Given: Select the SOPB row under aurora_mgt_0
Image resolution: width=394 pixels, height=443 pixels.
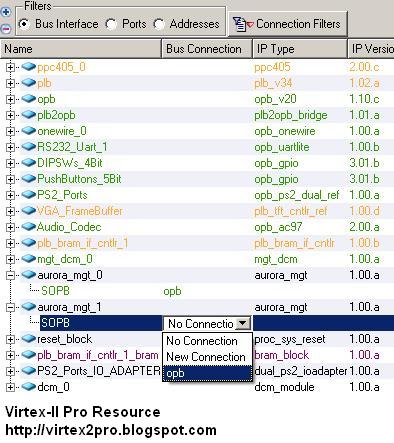Looking at the screenshot, I should [x=55, y=291].
